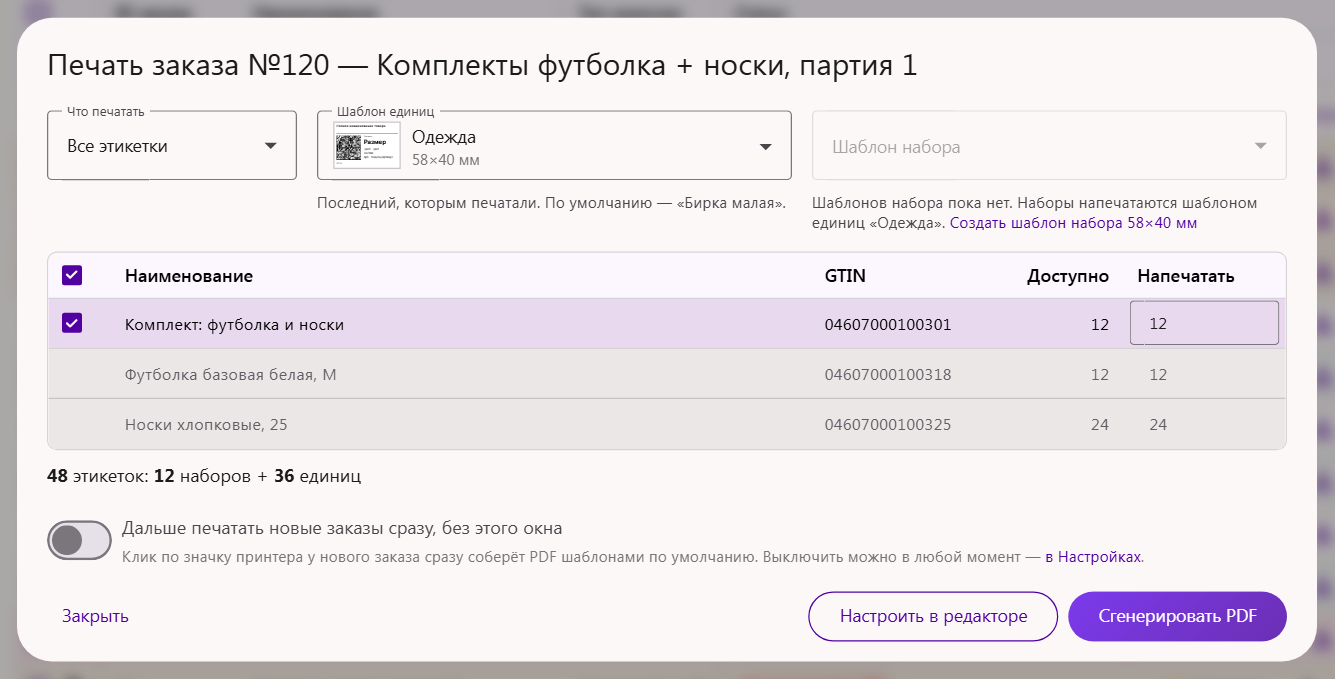Select the 'Футболка базовая белая, M' row

667,374
